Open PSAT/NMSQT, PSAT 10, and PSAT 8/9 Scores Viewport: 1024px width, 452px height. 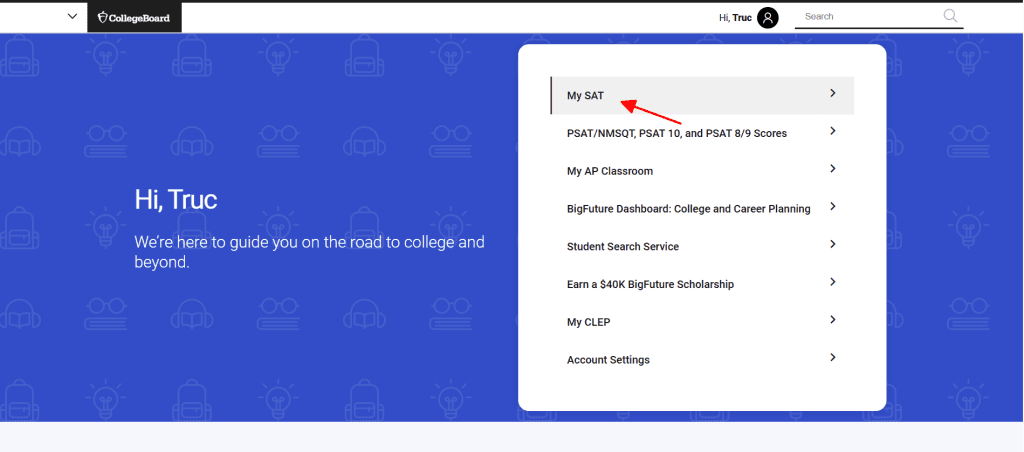click(x=703, y=133)
